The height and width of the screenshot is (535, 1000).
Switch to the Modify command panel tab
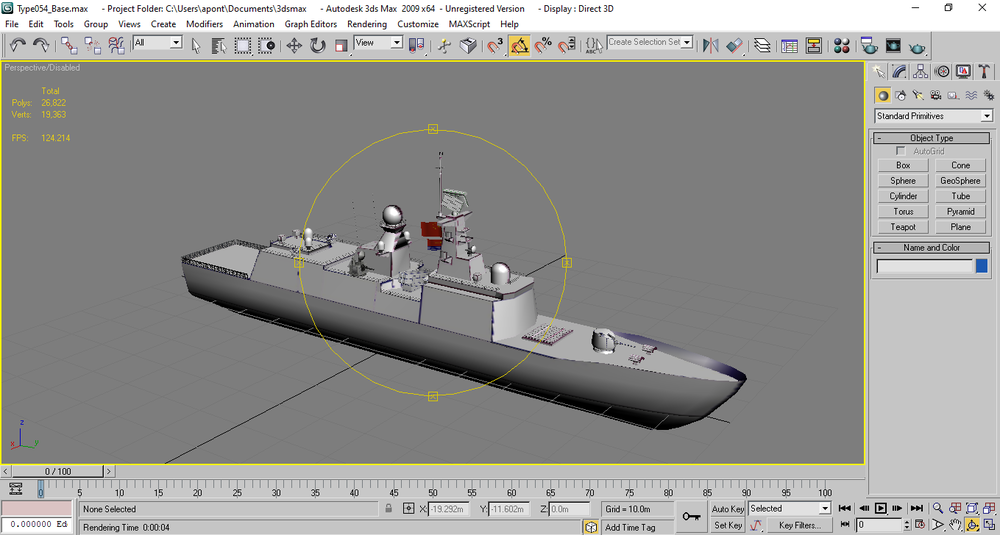tap(899, 71)
